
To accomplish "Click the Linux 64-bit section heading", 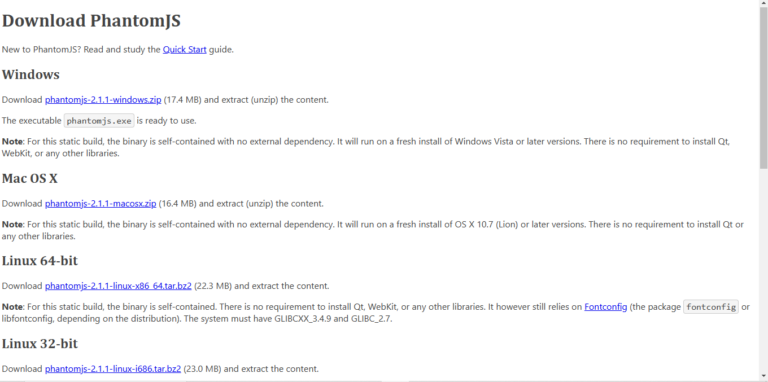I will coord(40,261).
